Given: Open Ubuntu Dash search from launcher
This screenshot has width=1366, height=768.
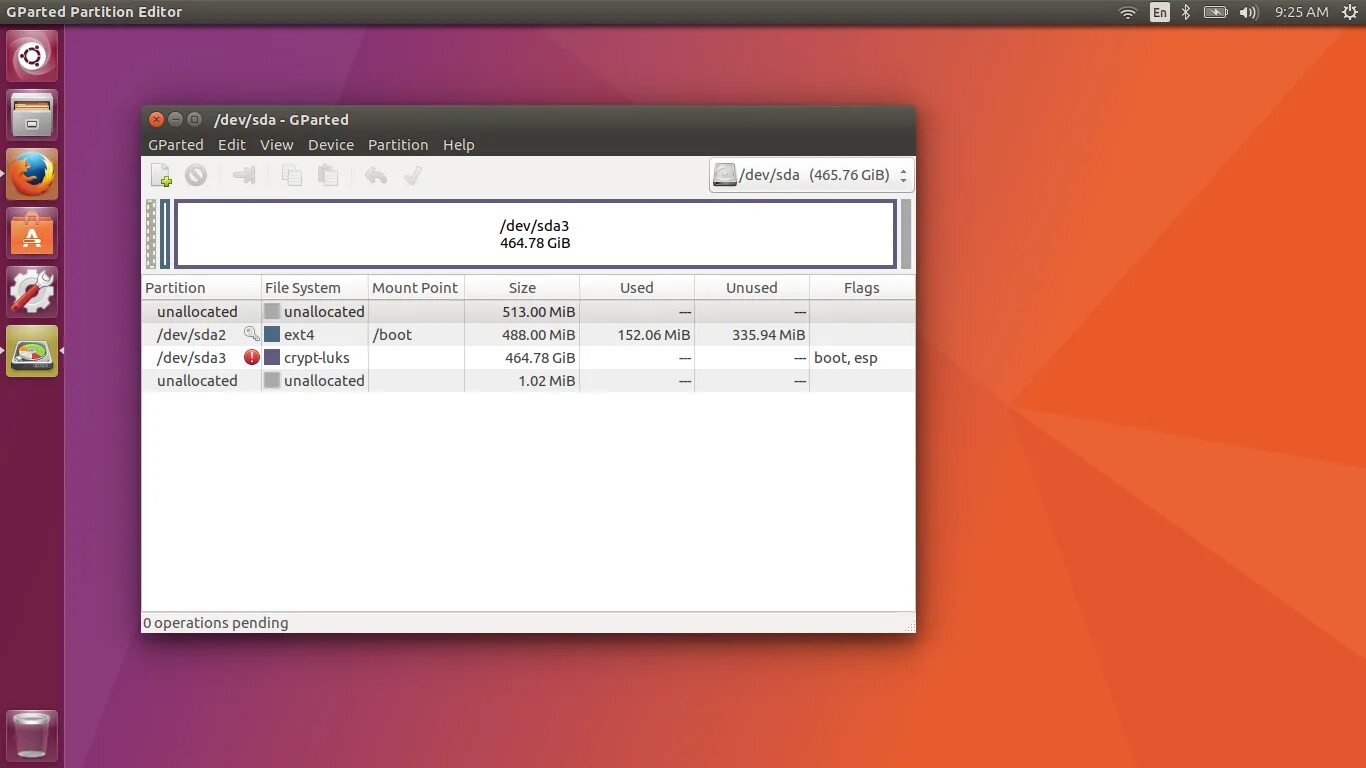Looking at the screenshot, I should [32, 56].
